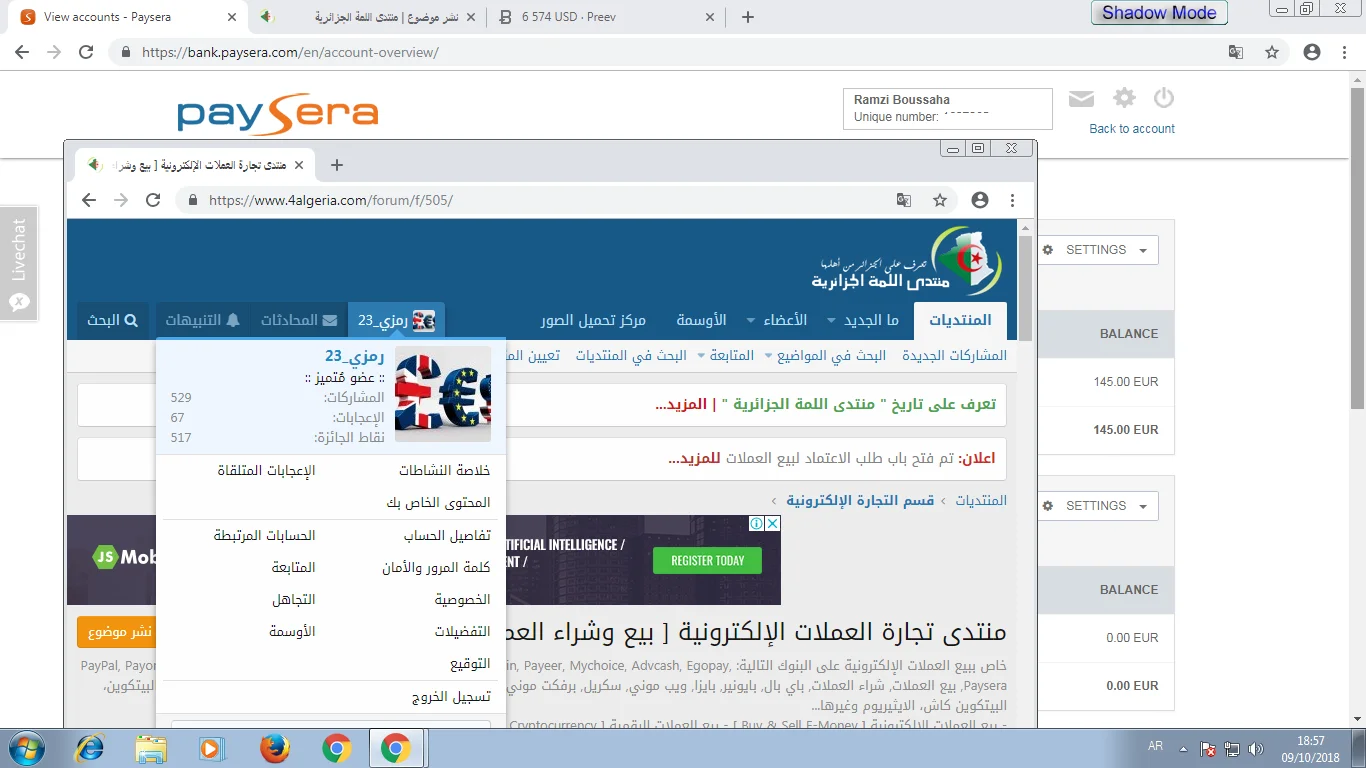Open Firefox from the Windows taskbar
This screenshot has width=1366, height=768.
point(274,748)
